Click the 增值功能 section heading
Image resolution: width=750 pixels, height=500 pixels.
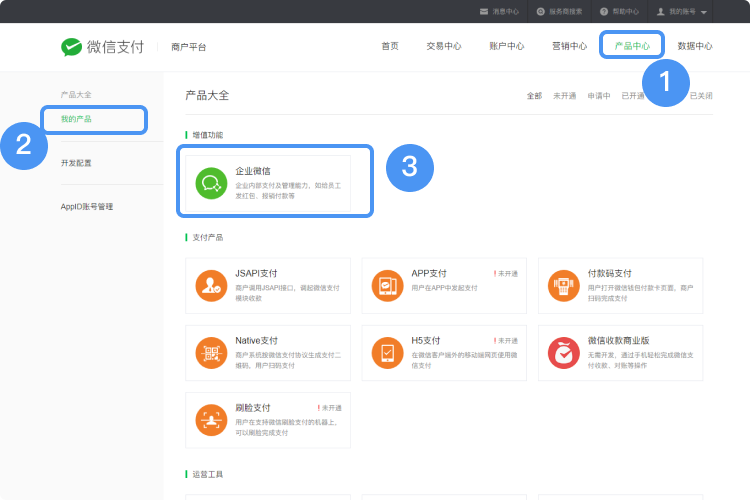(208, 135)
